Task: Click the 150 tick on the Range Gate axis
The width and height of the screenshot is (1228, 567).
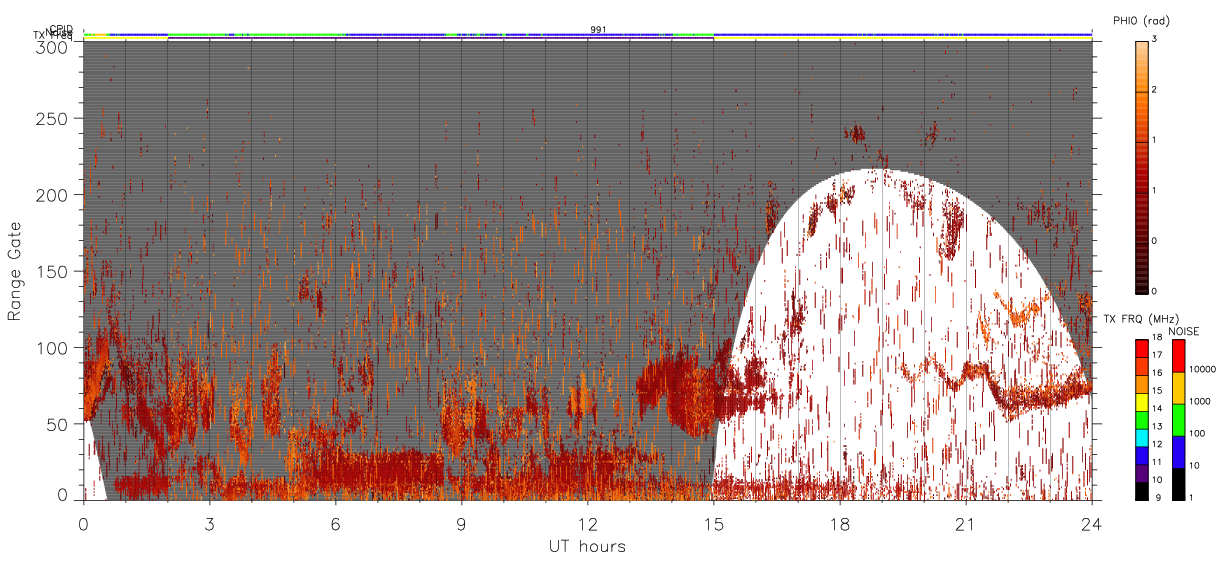Action: [52, 271]
